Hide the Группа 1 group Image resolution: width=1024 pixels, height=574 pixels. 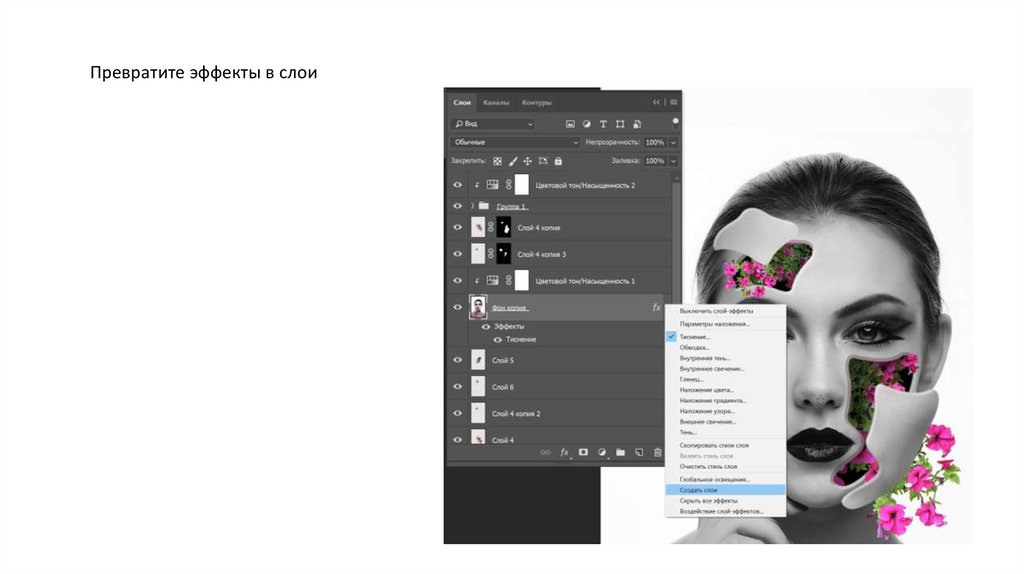coord(457,206)
